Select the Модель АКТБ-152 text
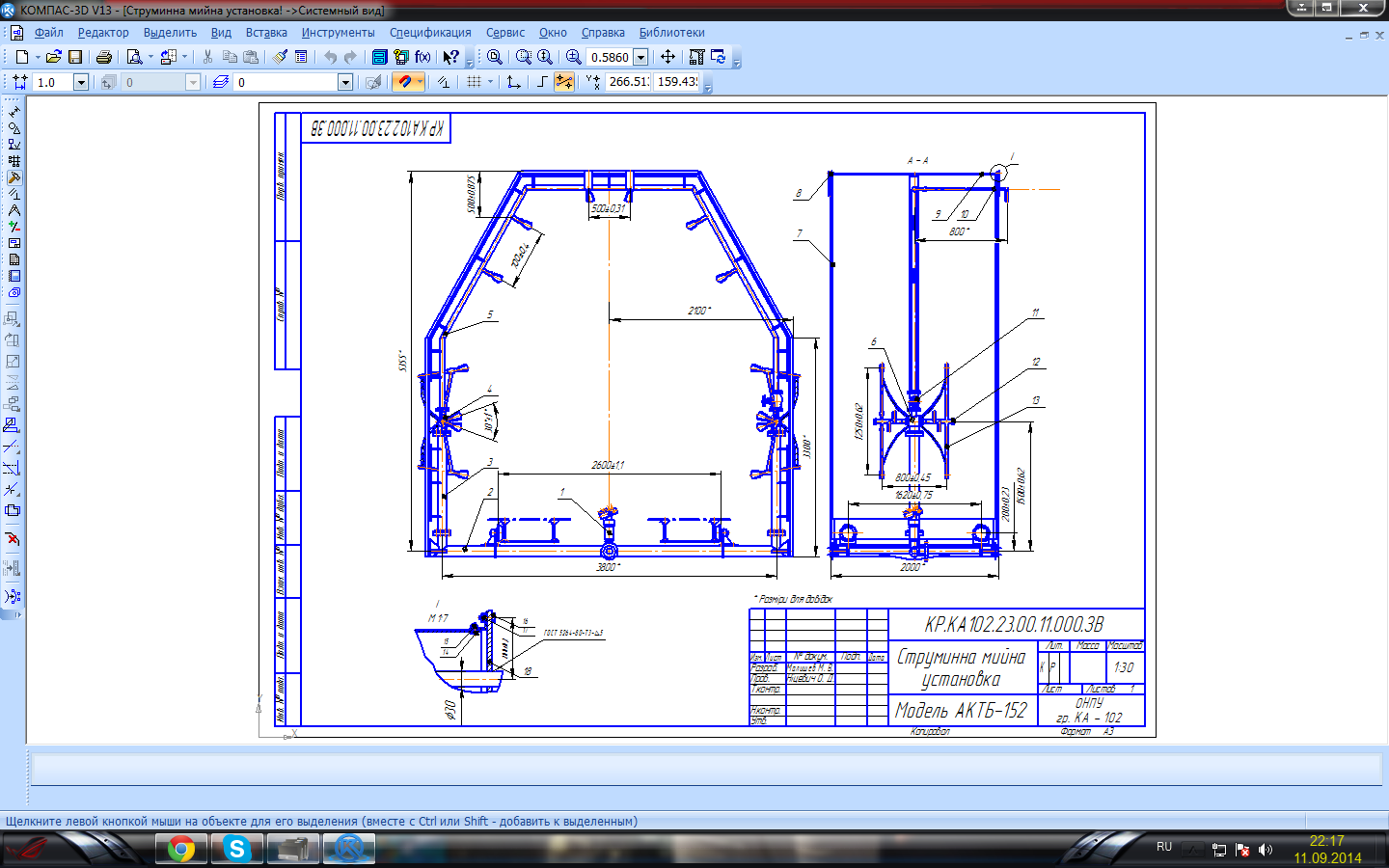The height and width of the screenshot is (868, 1389). pos(961,711)
